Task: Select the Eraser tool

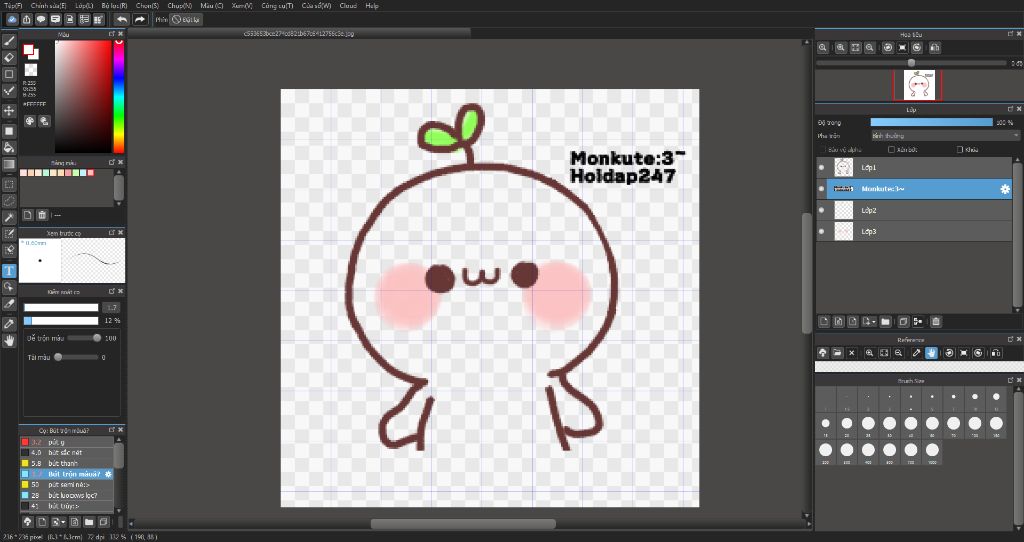Action: click(9, 57)
